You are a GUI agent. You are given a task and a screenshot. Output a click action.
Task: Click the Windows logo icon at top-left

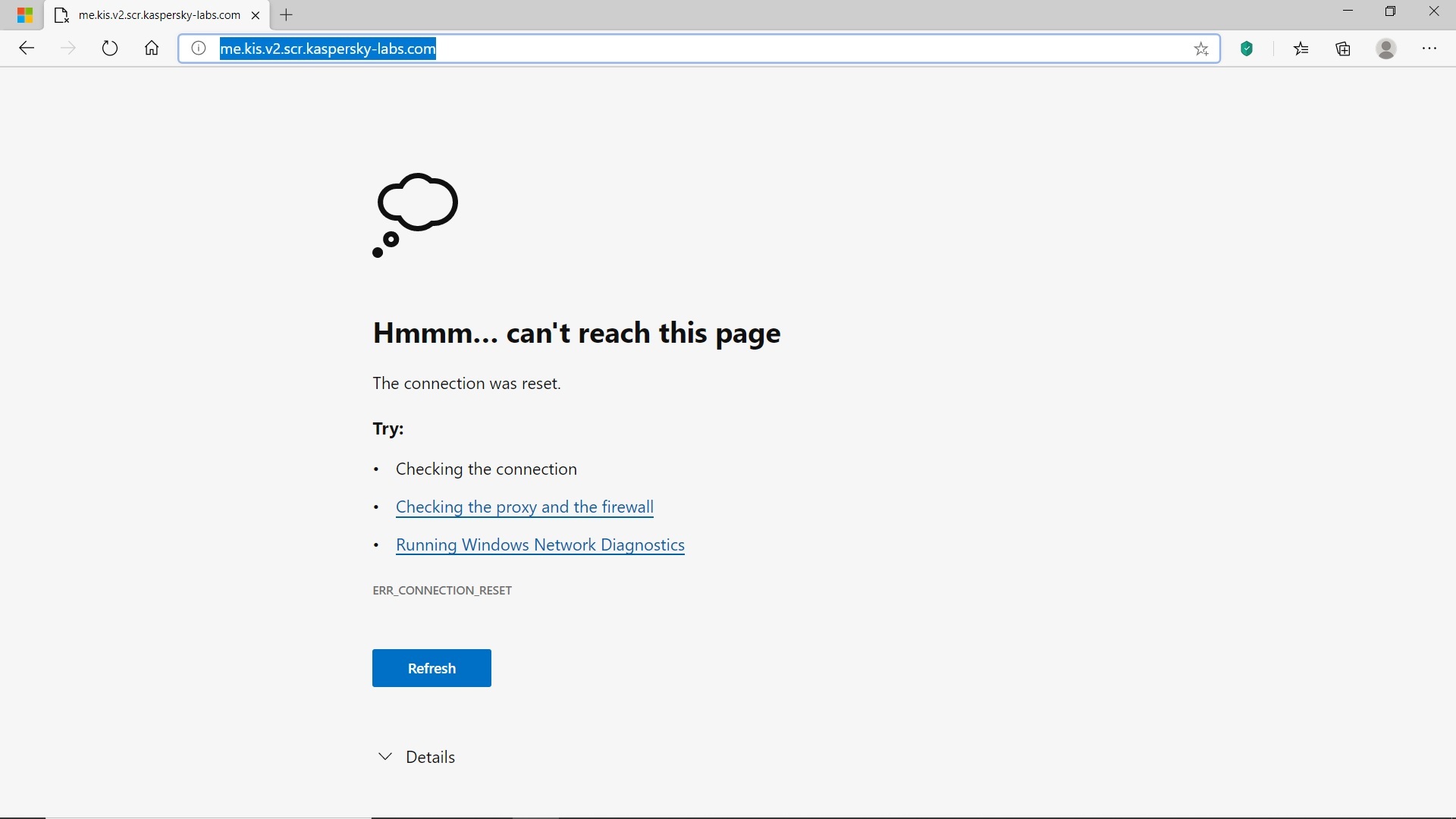coord(25,15)
